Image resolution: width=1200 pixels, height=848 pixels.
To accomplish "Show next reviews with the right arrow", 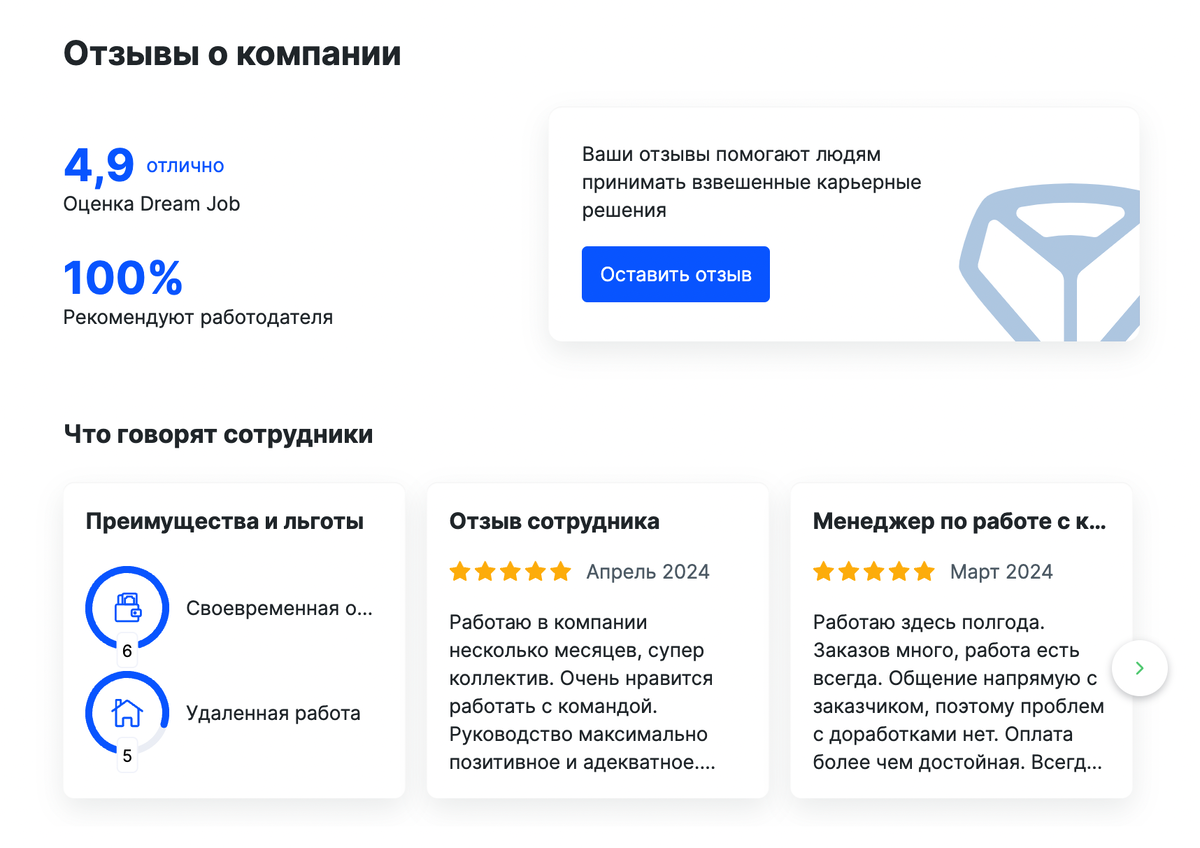I will (x=1140, y=667).
